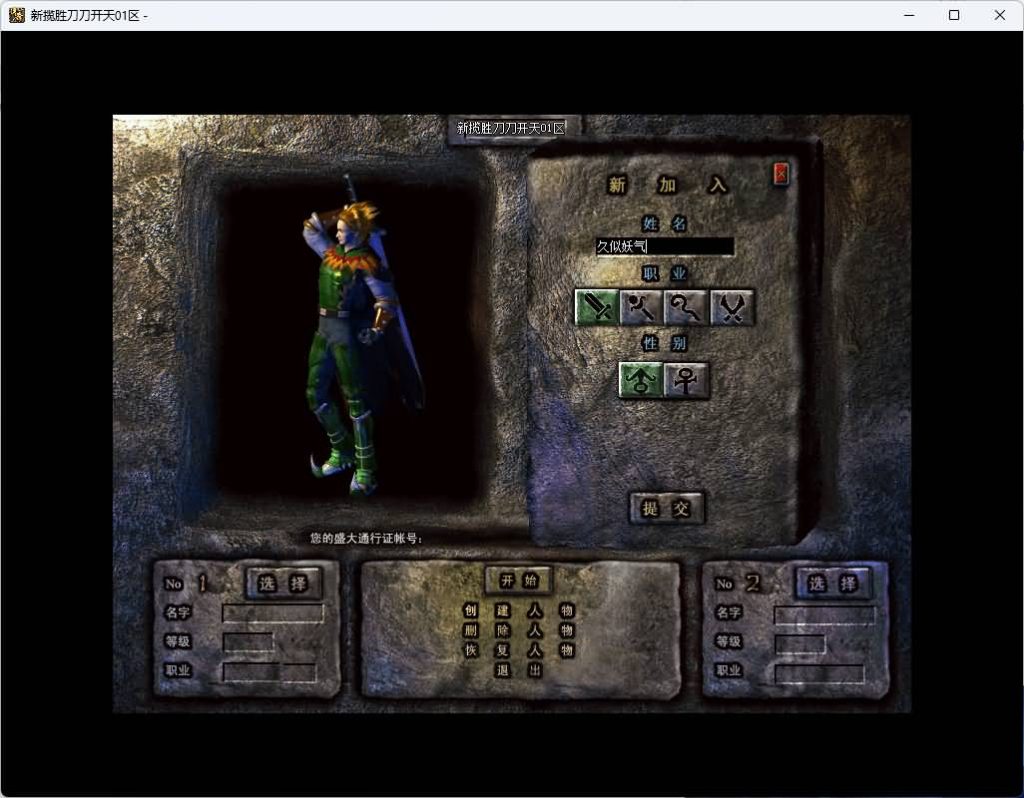The height and width of the screenshot is (798, 1024).
Task: Choose 恢复人物 restore character option
Action: point(518,650)
